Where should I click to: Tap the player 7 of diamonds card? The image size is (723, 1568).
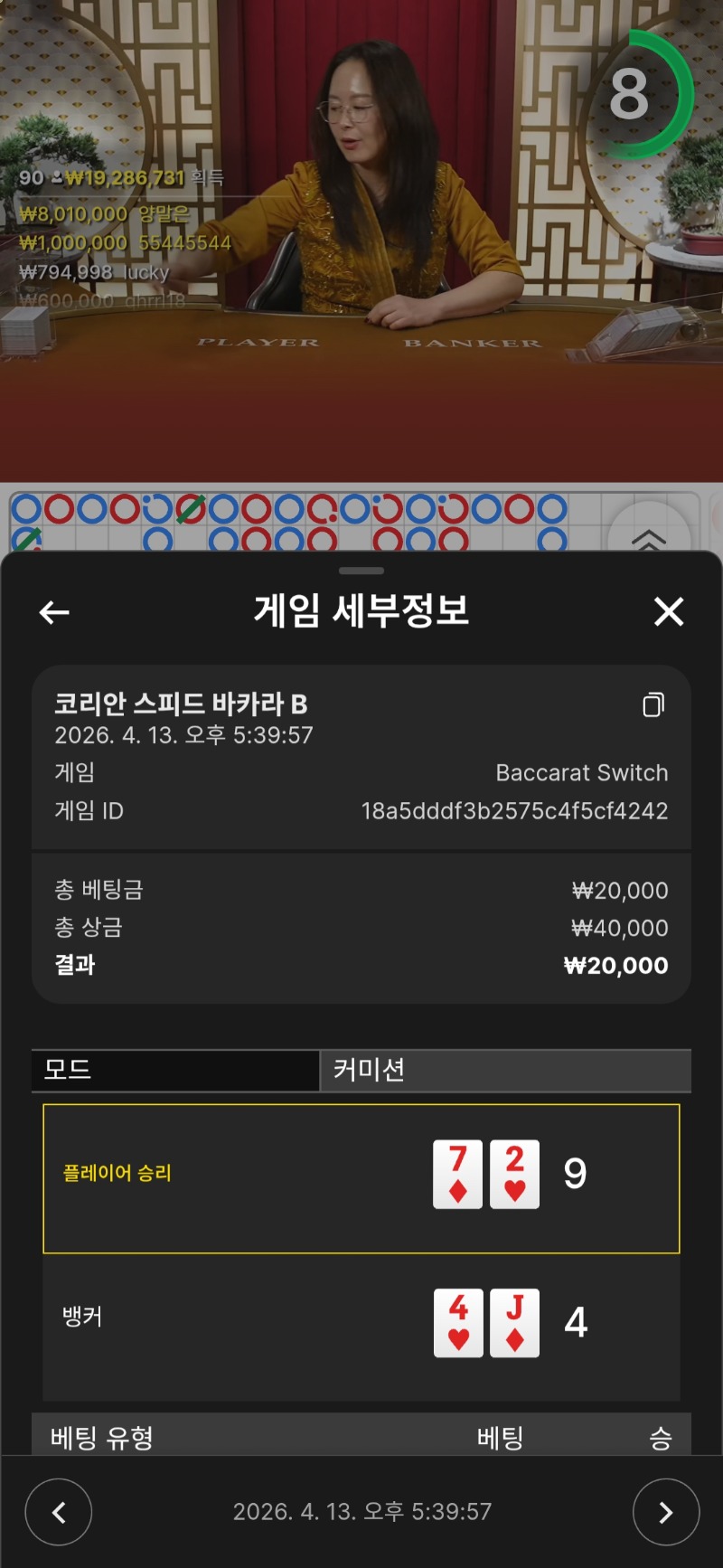click(457, 1174)
